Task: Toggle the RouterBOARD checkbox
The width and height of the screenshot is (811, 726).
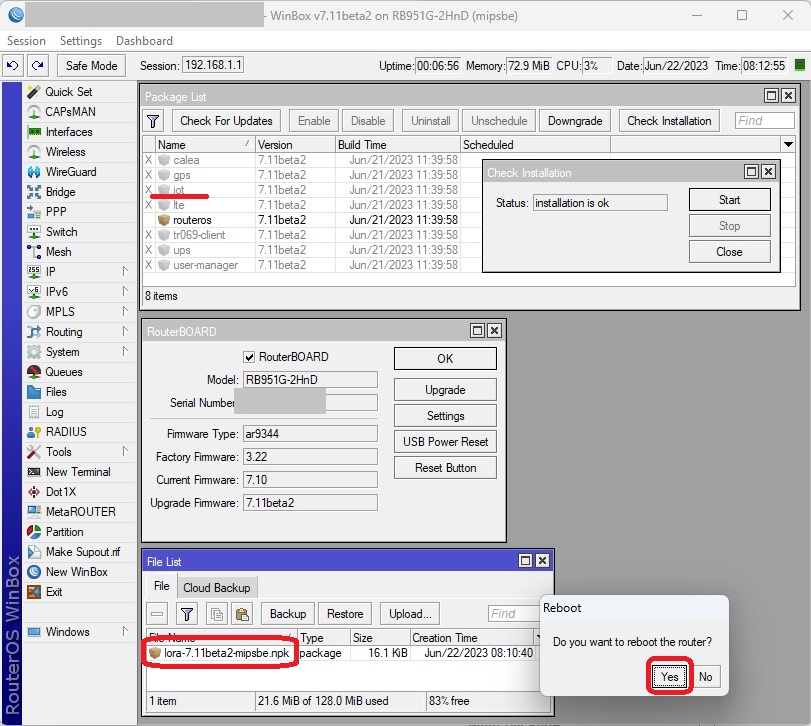Action: (x=249, y=357)
